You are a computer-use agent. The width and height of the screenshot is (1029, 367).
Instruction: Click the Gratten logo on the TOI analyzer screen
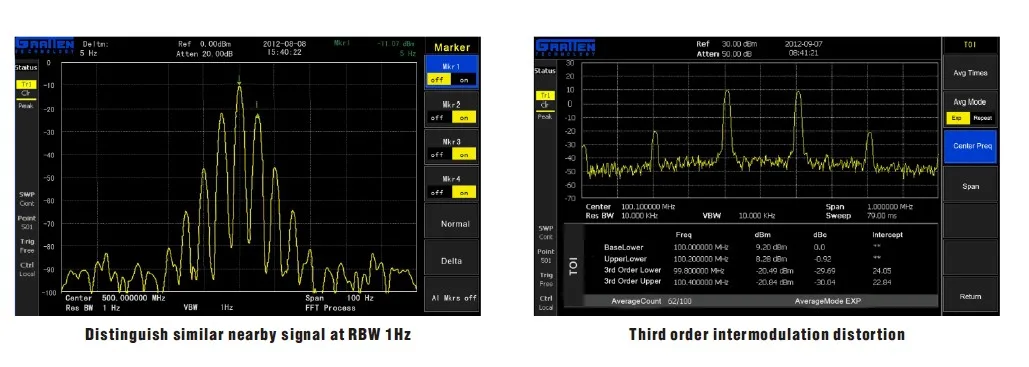point(565,47)
